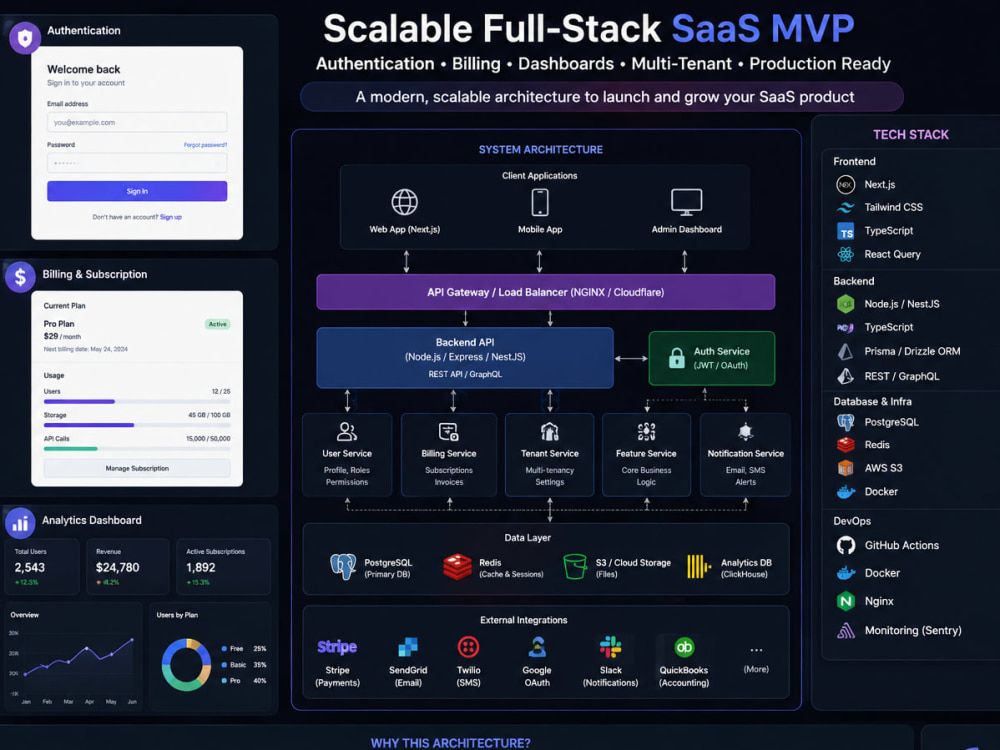Screen dimensions: 1000x750
Task: Click the Users by Plan donut chart
Action: coord(186,665)
